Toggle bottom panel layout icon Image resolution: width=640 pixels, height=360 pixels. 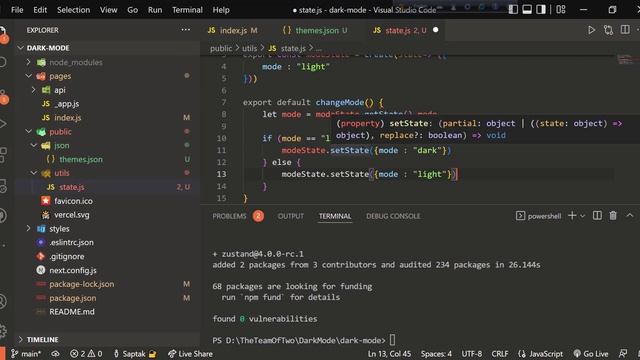(x=527, y=9)
